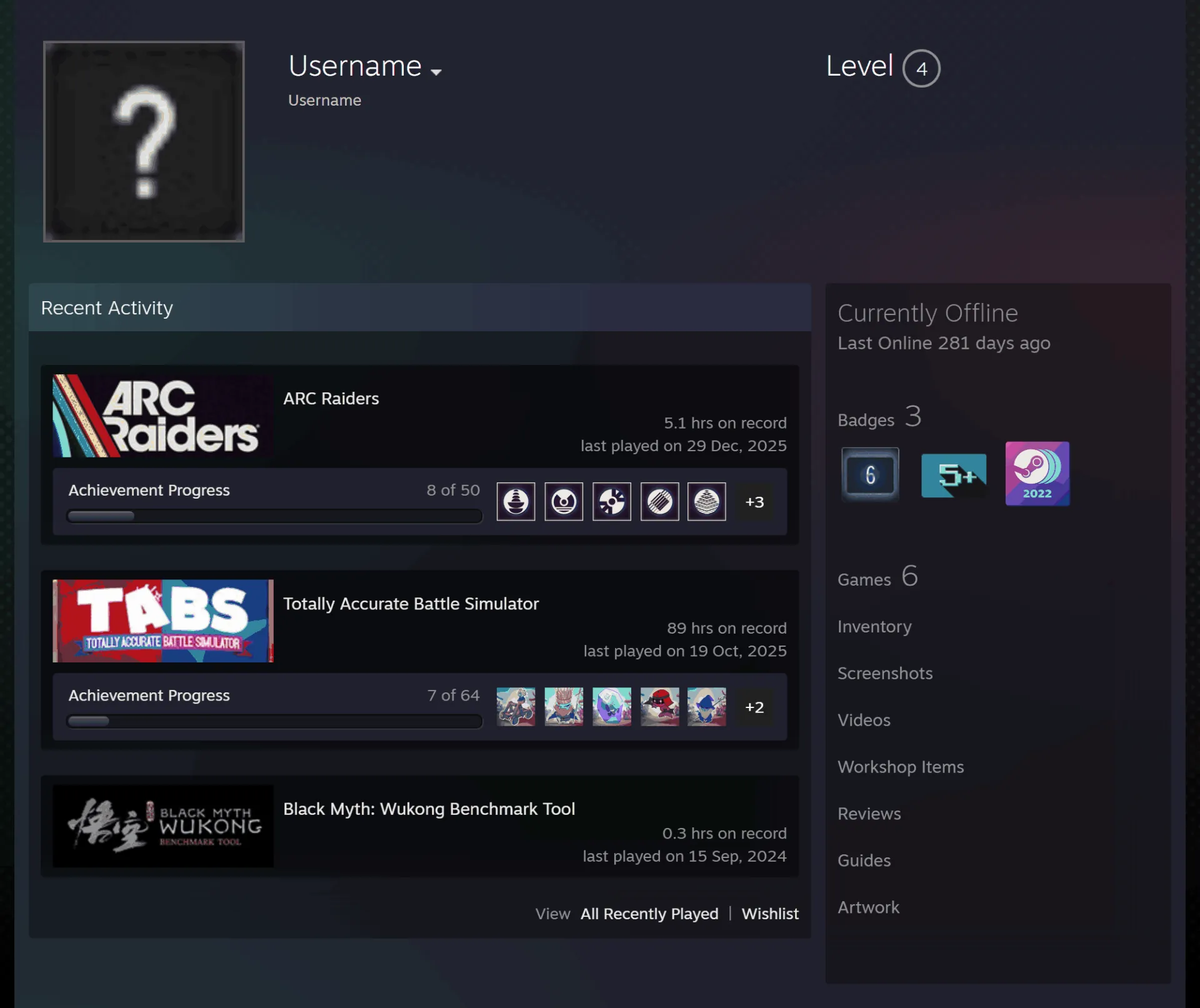This screenshot has width=1200, height=1008.
Task: Open the All Recently Played link
Action: click(x=649, y=914)
